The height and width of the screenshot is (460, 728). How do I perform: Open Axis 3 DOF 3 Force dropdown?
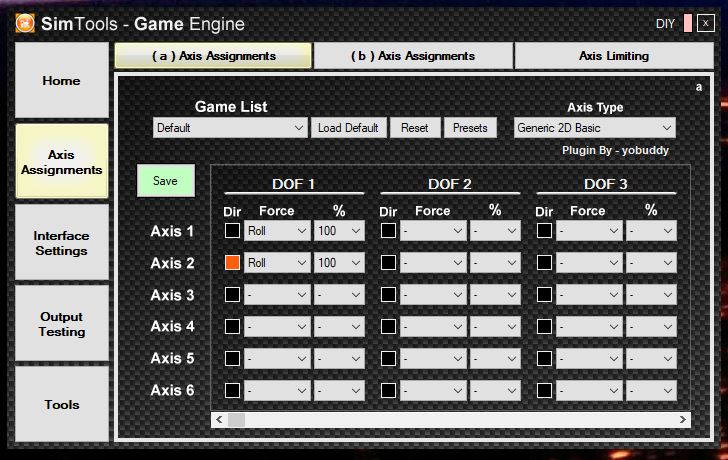(x=589, y=294)
